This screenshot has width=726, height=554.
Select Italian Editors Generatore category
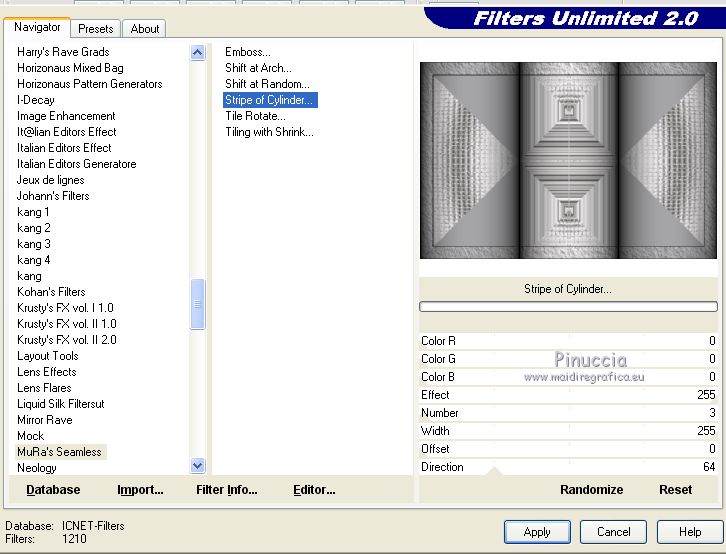point(77,164)
